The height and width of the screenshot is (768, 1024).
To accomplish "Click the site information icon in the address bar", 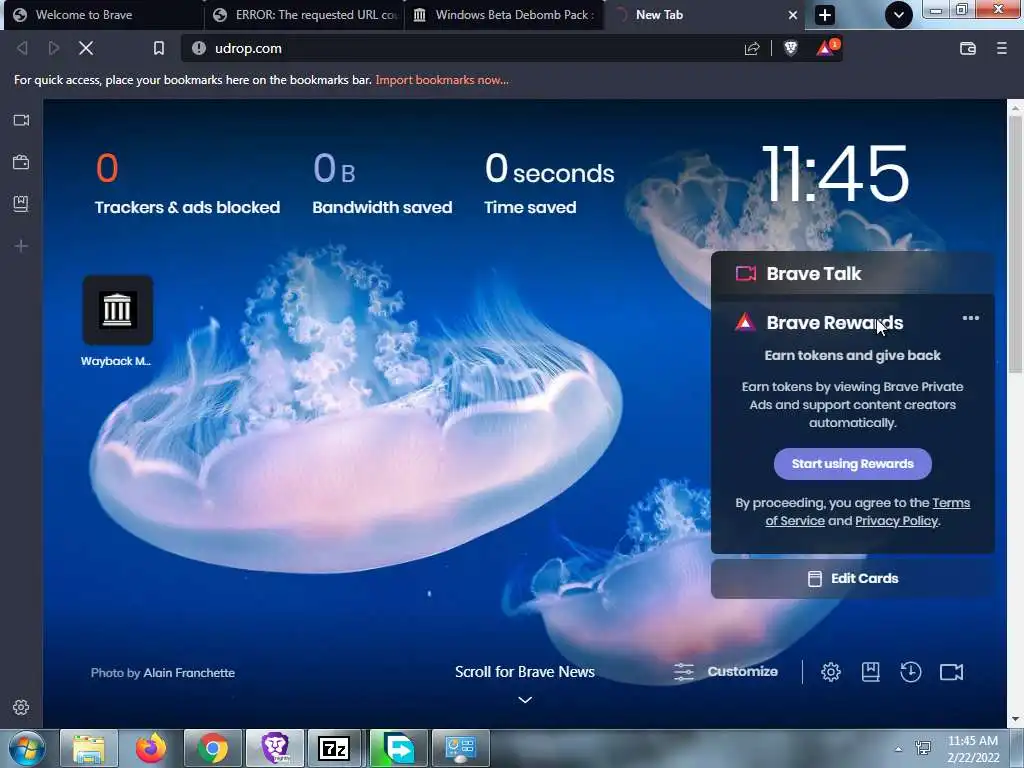I will coord(199,48).
